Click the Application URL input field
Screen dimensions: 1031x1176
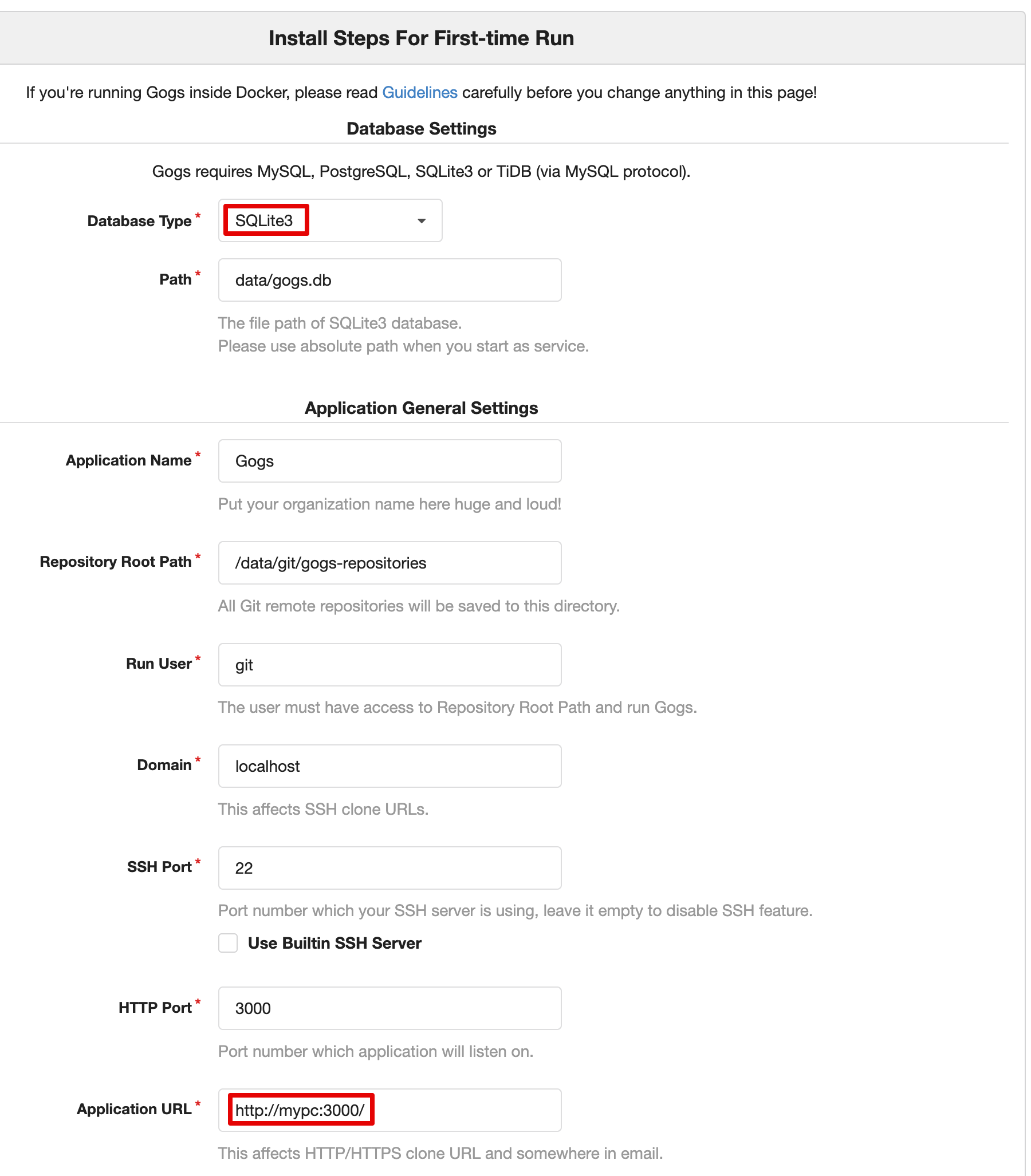point(389,1110)
